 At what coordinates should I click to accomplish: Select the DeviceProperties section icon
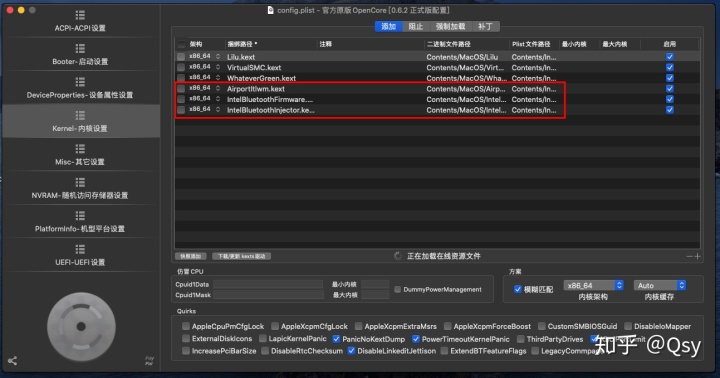[80, 82]
